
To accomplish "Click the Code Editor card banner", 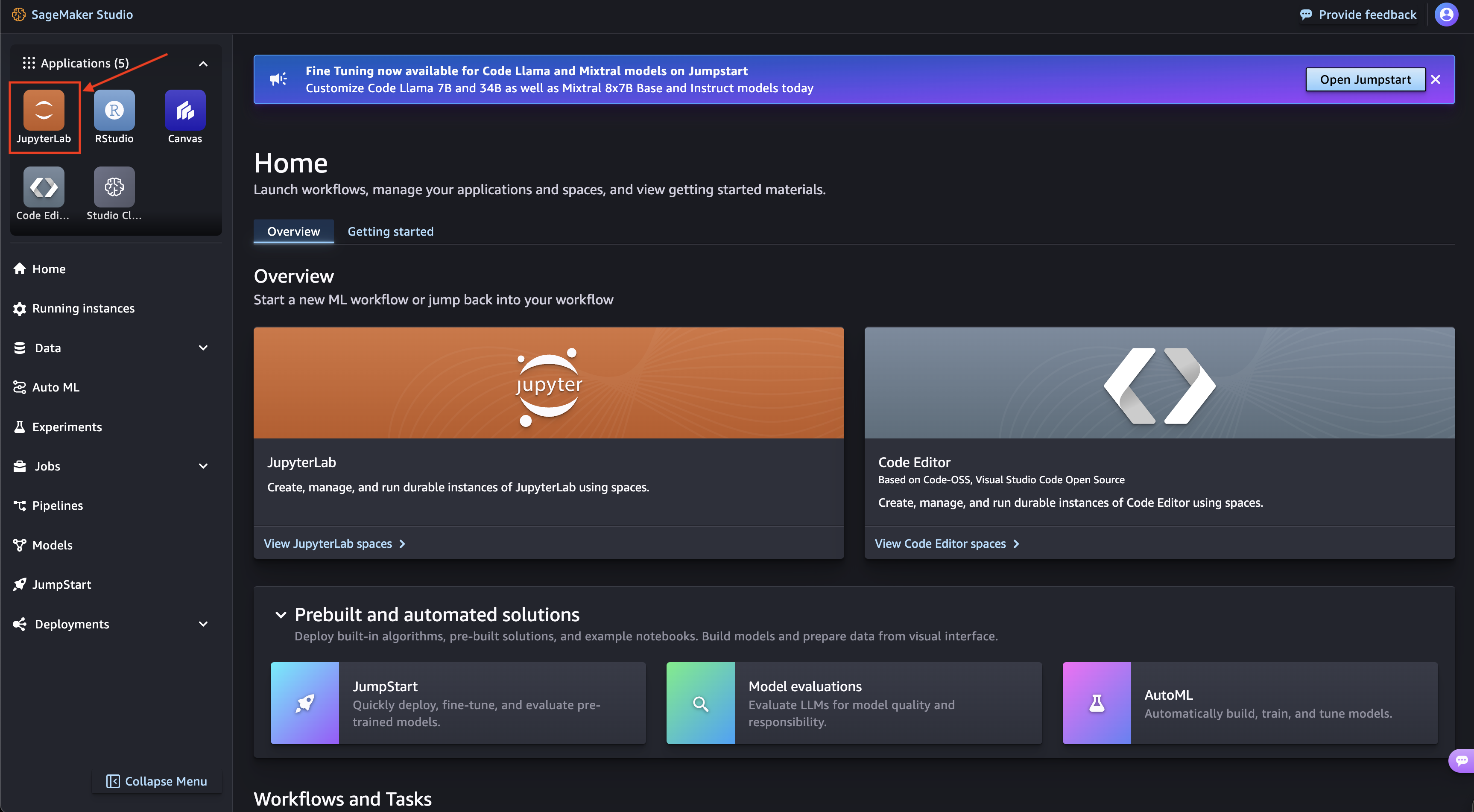I will (1159, 383).
